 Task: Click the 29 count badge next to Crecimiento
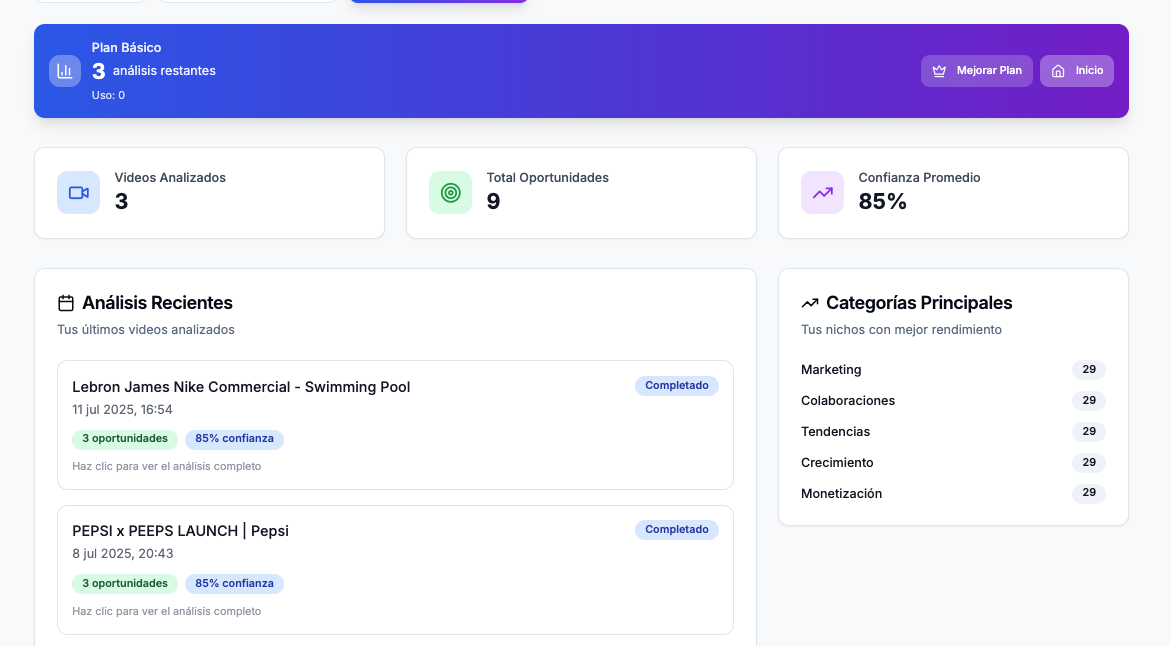tap(1089, 462)
